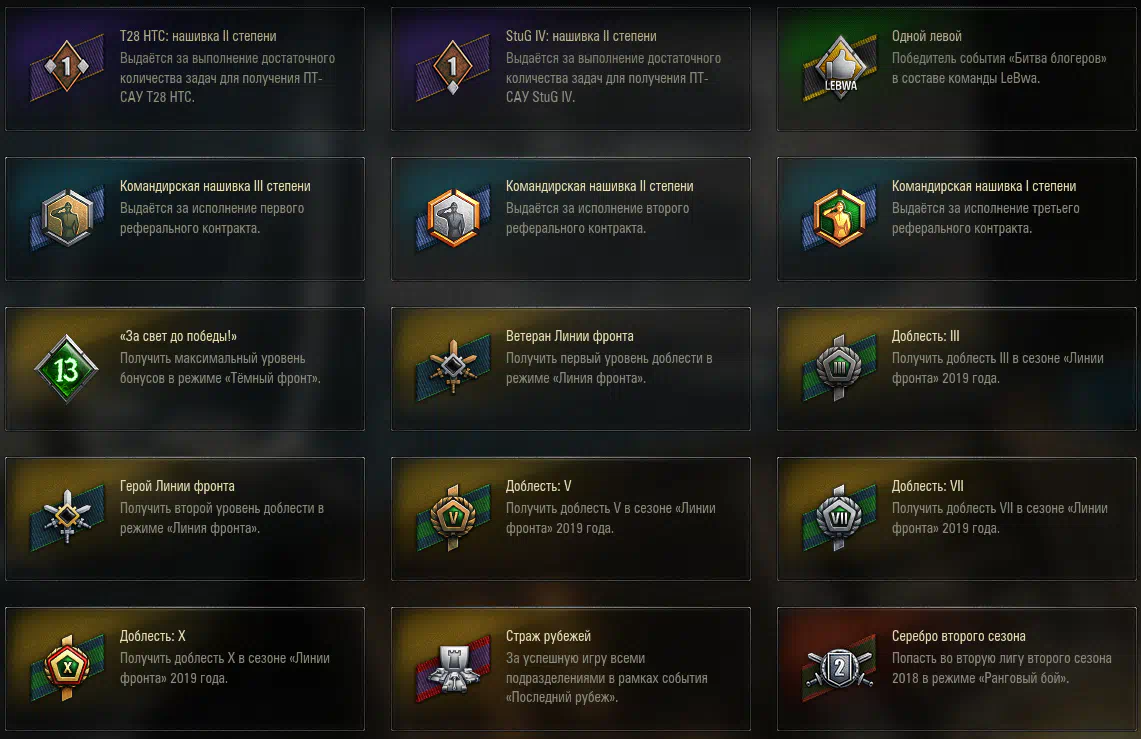Click the Ветеран Линии фронта title text

click(570, 336)
